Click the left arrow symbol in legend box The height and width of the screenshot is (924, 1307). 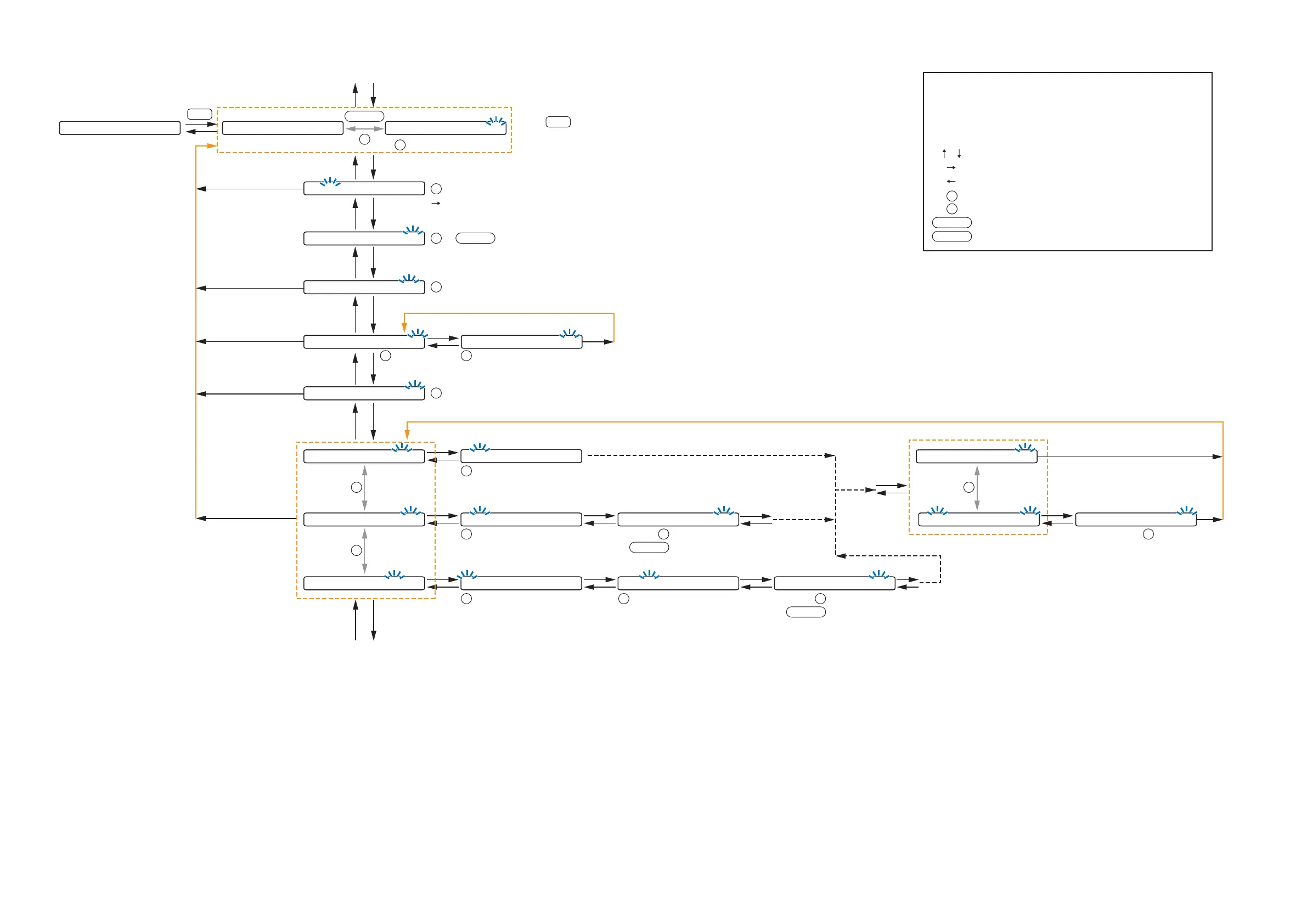point(951,182)
